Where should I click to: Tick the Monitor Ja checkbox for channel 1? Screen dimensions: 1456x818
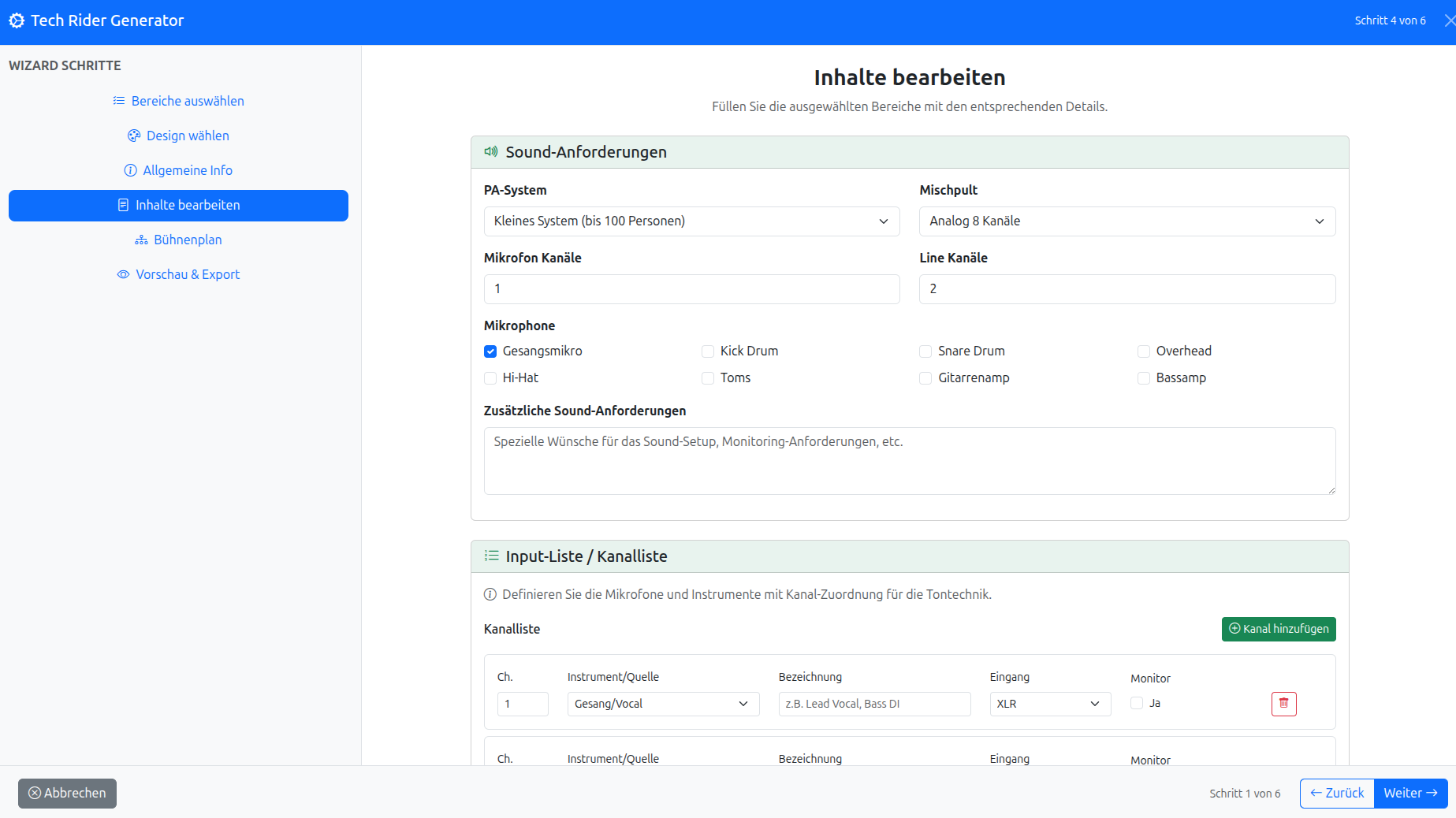(x=1137, y=703)
